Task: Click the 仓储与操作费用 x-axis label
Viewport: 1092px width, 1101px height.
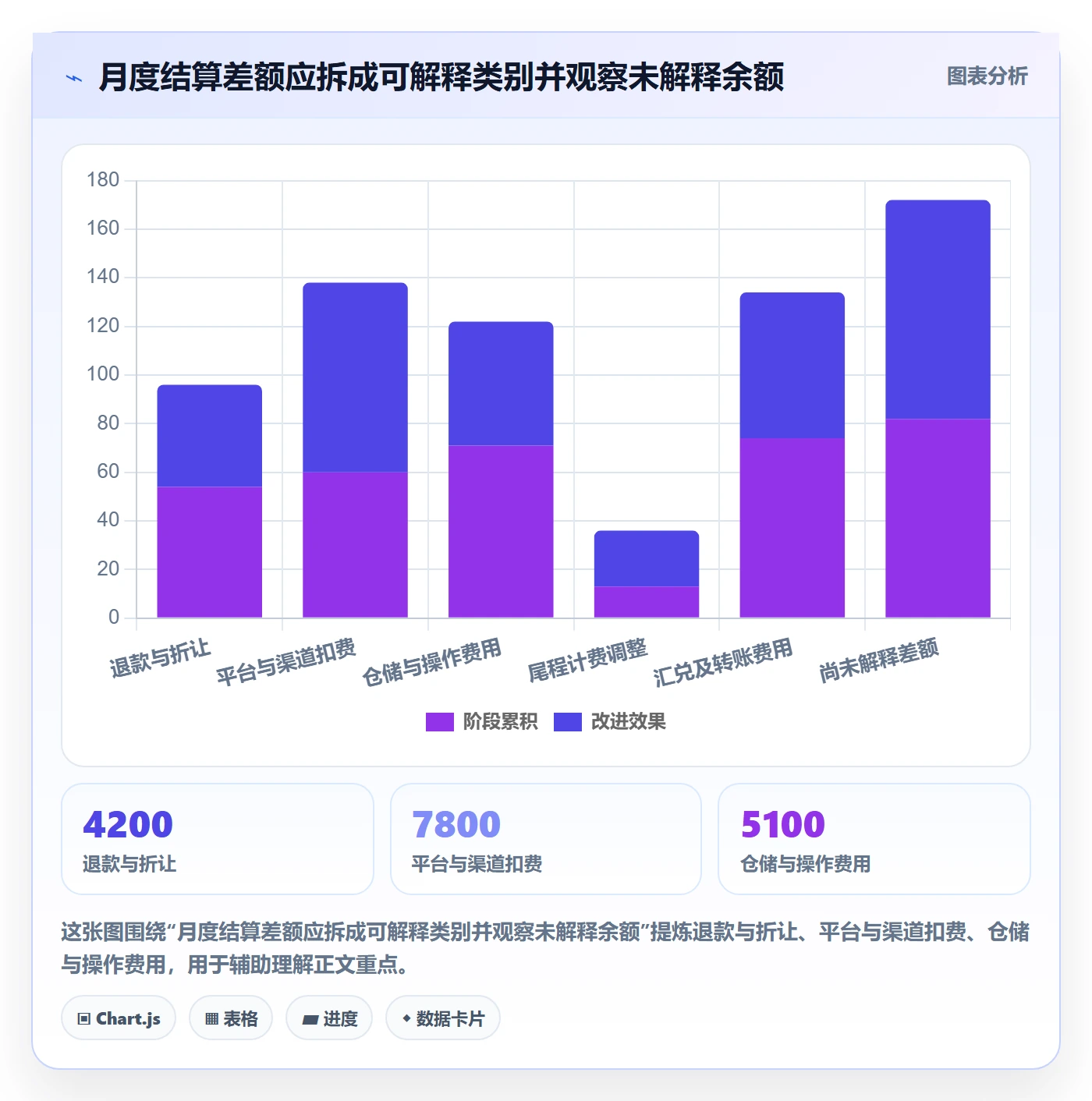Action: point(432,663)
